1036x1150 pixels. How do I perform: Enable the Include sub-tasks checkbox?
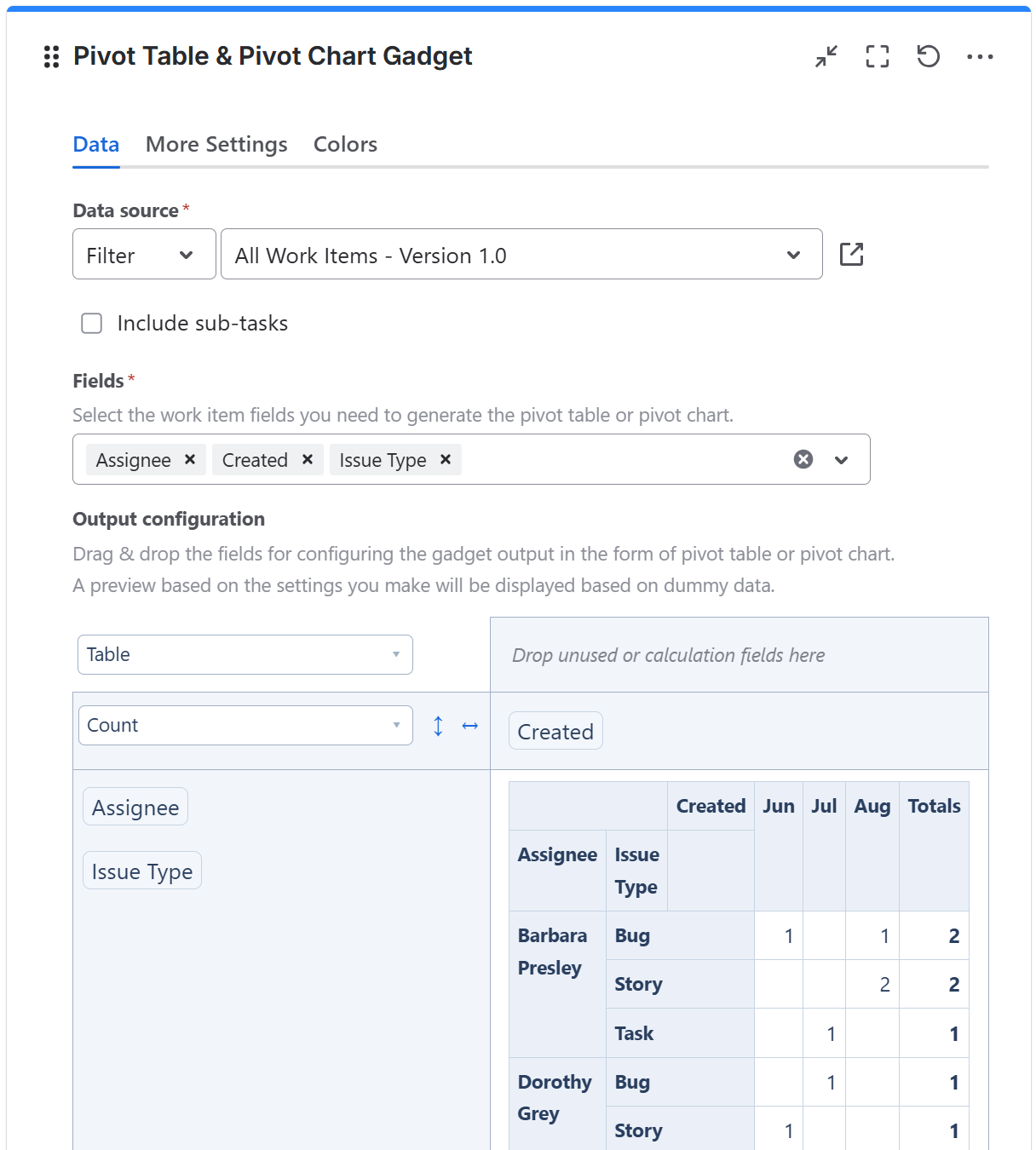pyautogui.click(x=91, y=323)
